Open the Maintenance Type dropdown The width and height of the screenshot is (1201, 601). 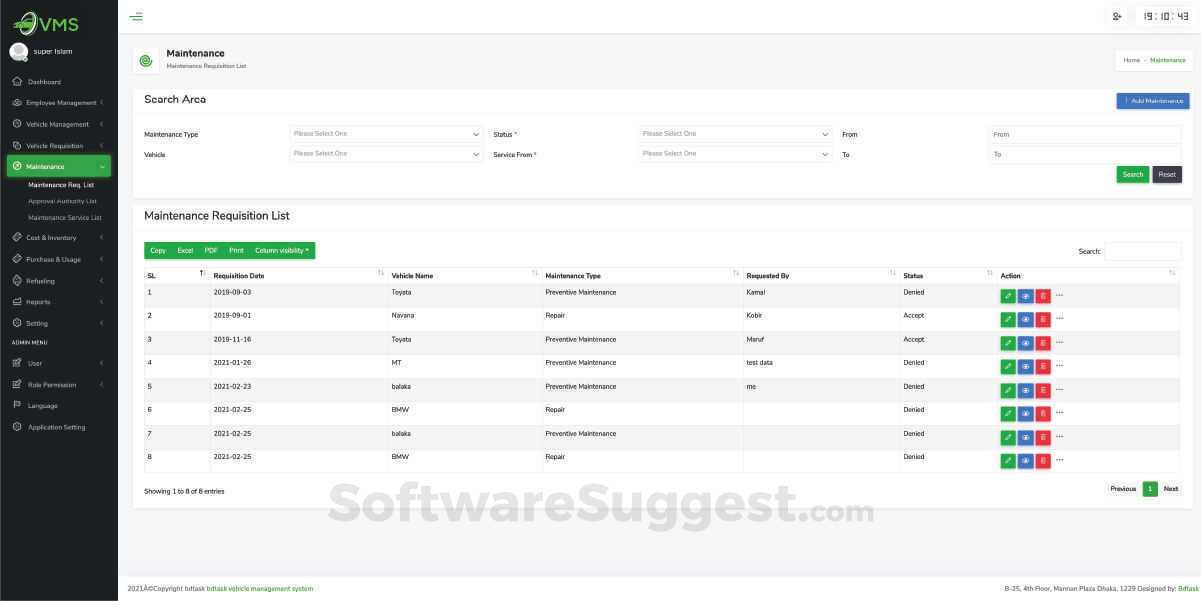coord(386,133)
